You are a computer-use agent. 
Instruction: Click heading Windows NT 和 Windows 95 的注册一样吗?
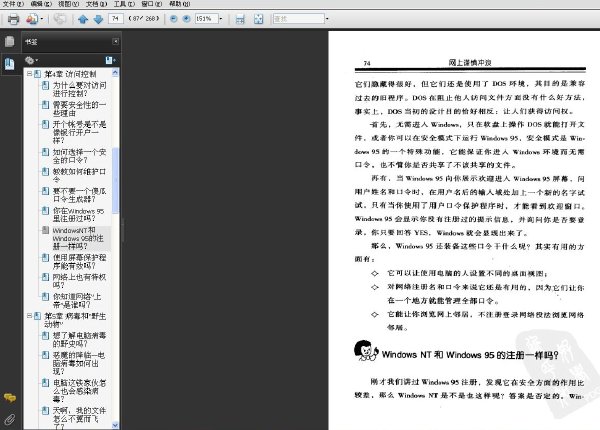(x=470, y=355)
